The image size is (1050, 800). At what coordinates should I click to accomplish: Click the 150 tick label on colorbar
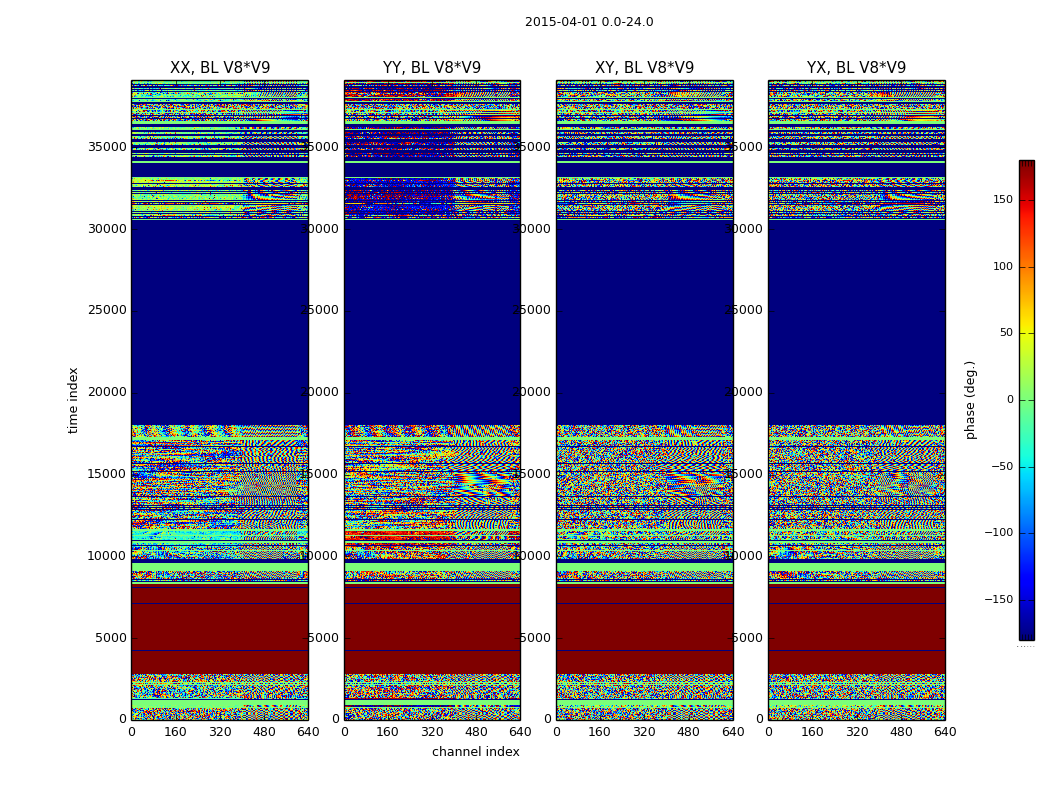1003,199
